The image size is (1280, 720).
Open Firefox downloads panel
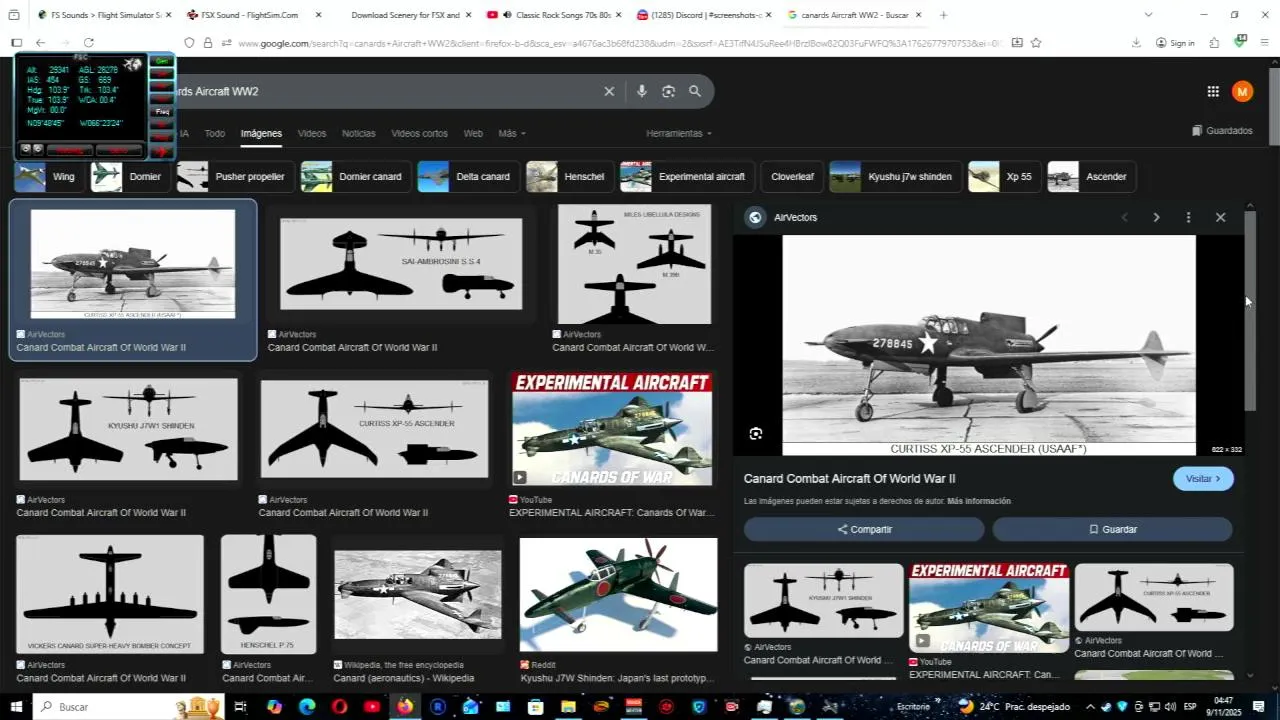(x=1136, y=43)
